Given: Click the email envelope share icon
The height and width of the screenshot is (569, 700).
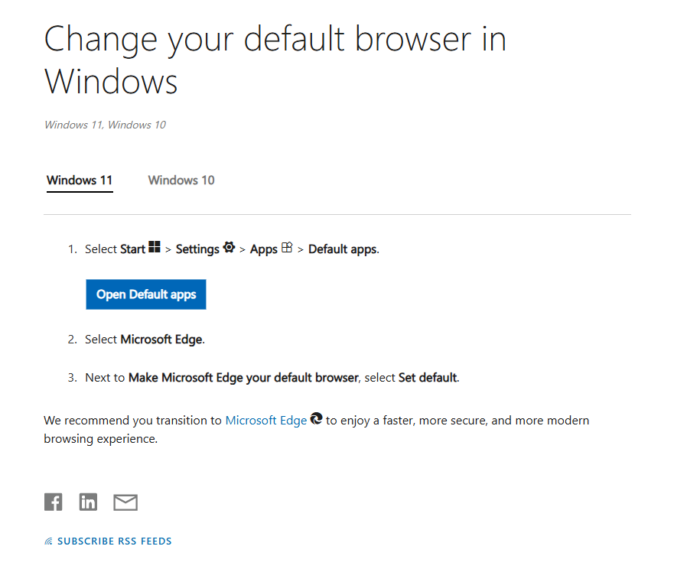Looking at the screenshot, I should click(x=125, y=502).
